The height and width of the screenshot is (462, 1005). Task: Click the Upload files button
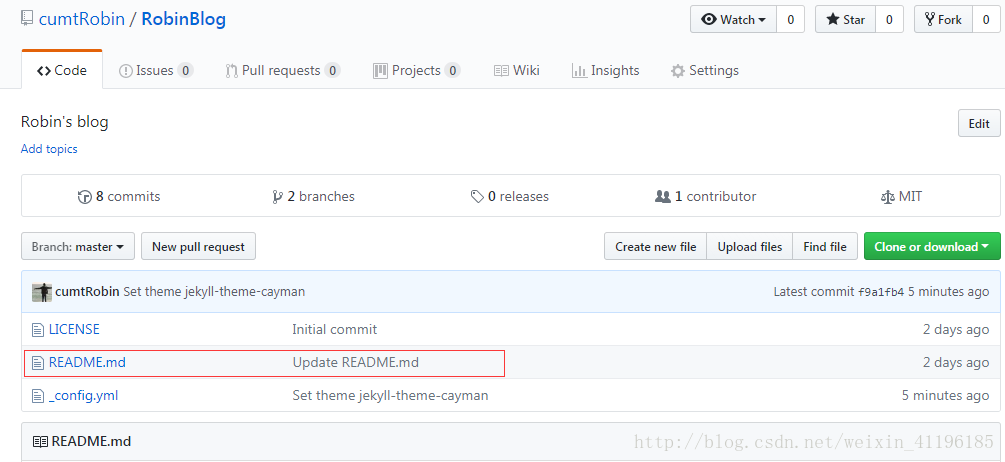750,246
